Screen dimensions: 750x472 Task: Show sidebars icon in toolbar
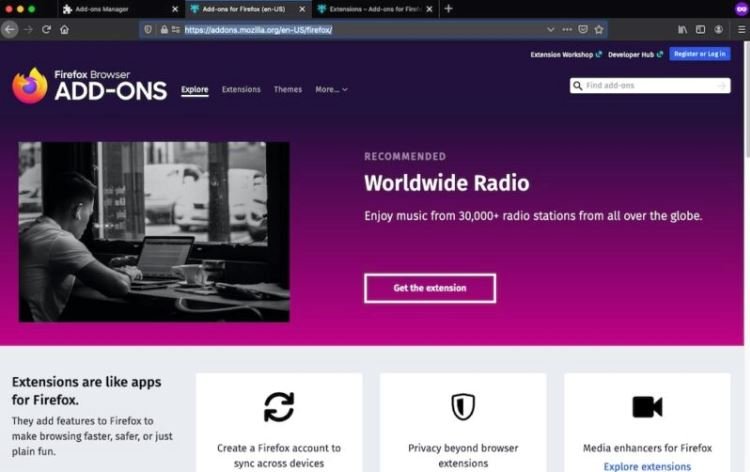pyautogui.click(x=700, y=30)
